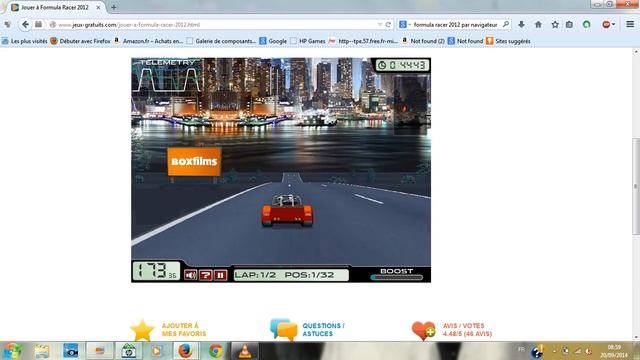Click the speedometer reading 173
This screenshot has height=360, width=640.
click(156, 271)
